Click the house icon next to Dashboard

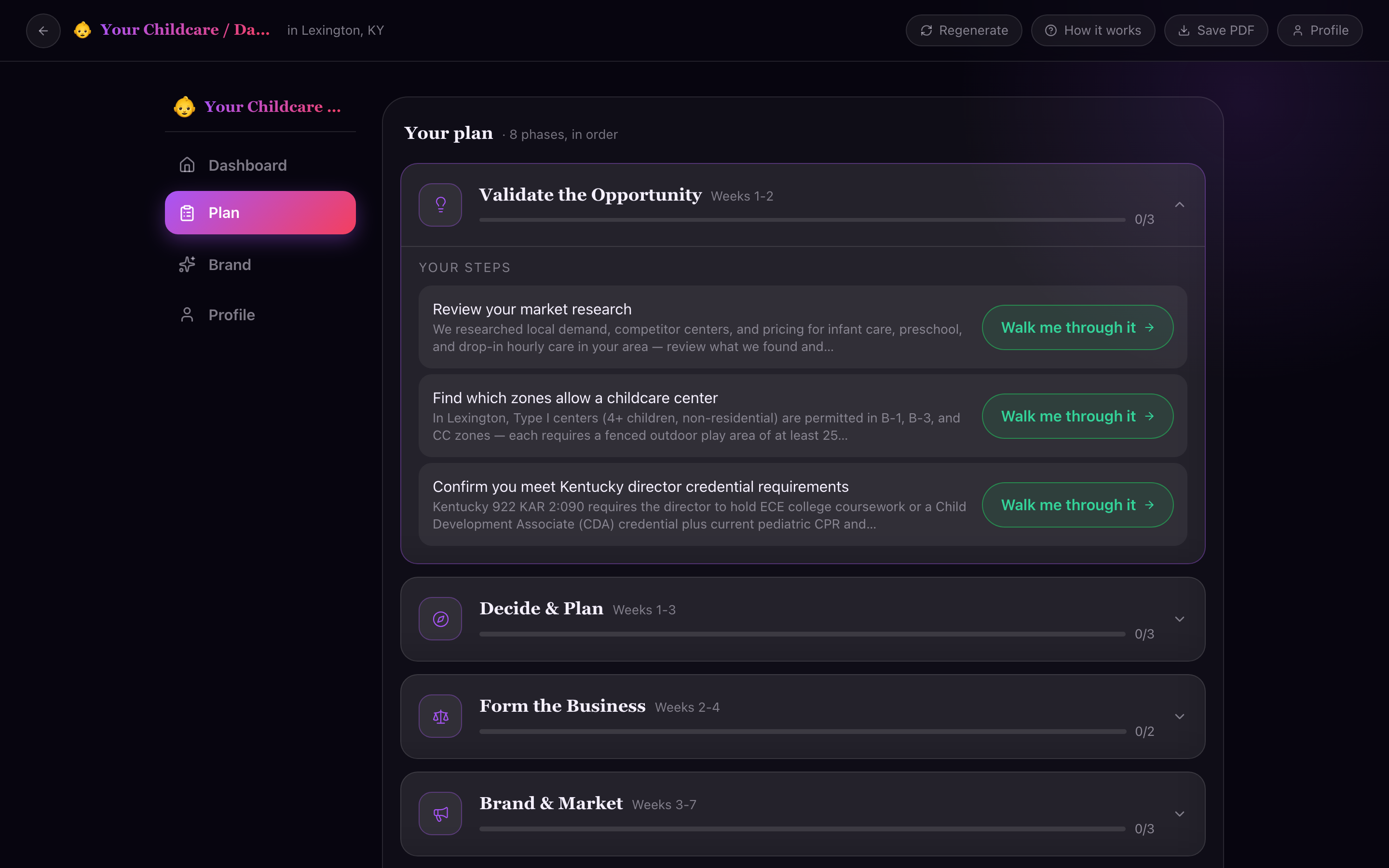click(187, 165)
